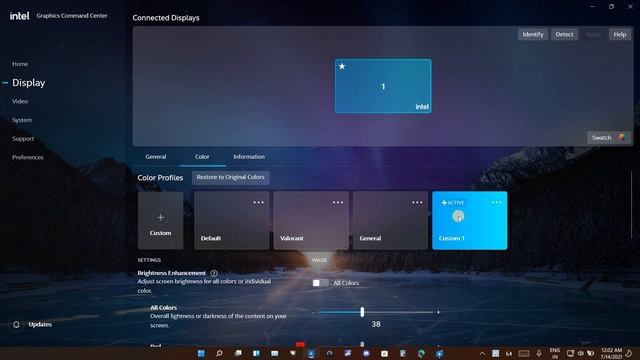Click the Detect button
This screenshot has height=360, width=640.
coord(564,34)
